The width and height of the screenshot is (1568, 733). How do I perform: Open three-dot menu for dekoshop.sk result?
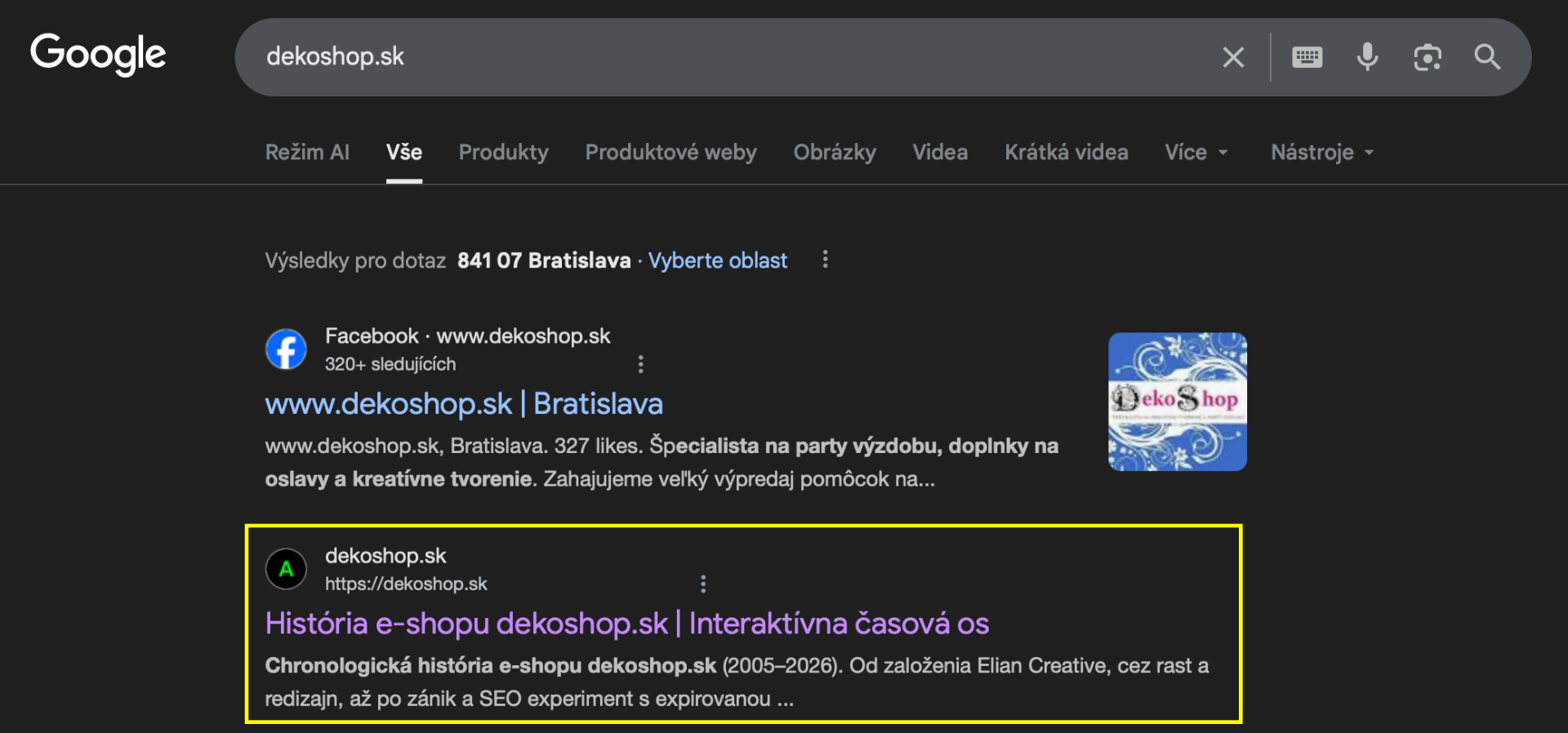point(703,584)
